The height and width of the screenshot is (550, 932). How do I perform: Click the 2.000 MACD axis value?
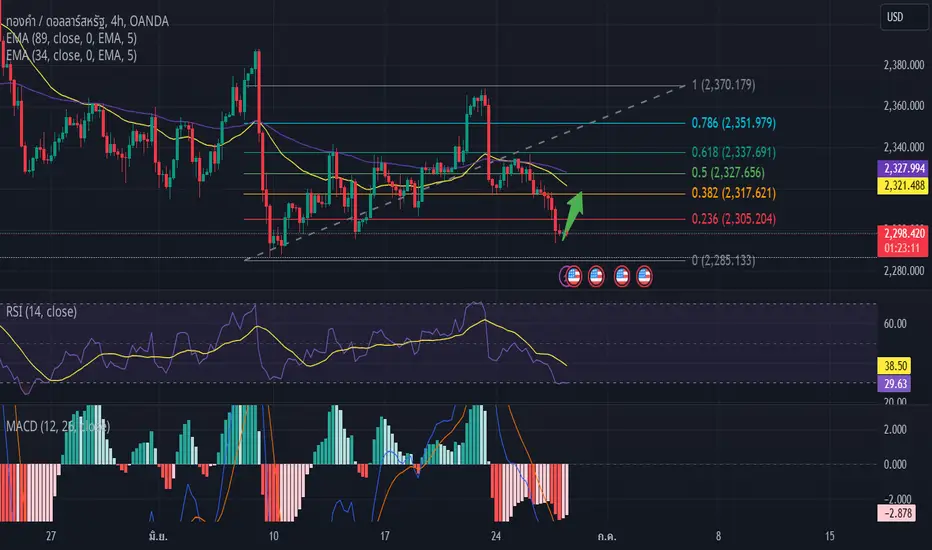(895, 429)
